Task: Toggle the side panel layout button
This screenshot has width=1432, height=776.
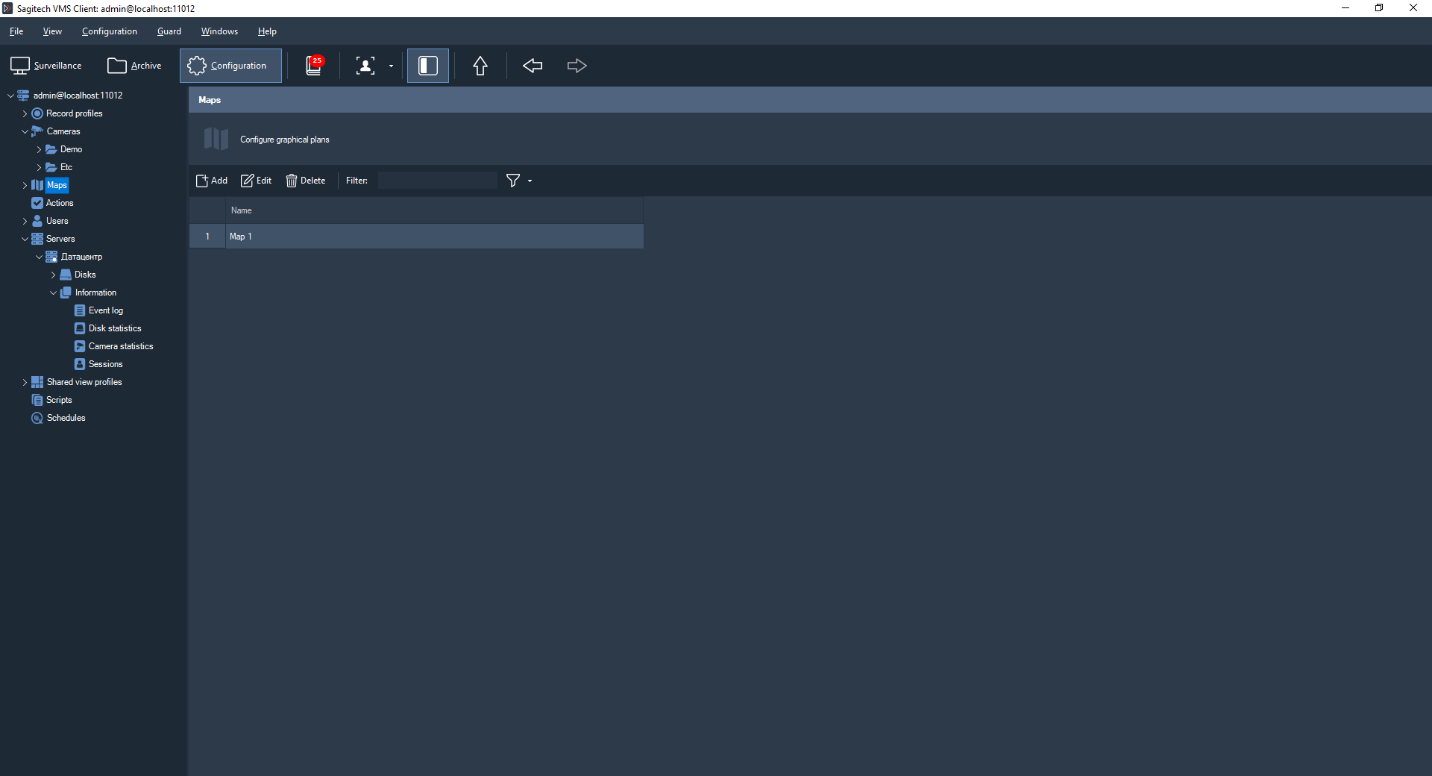Action: click(428, 66)
